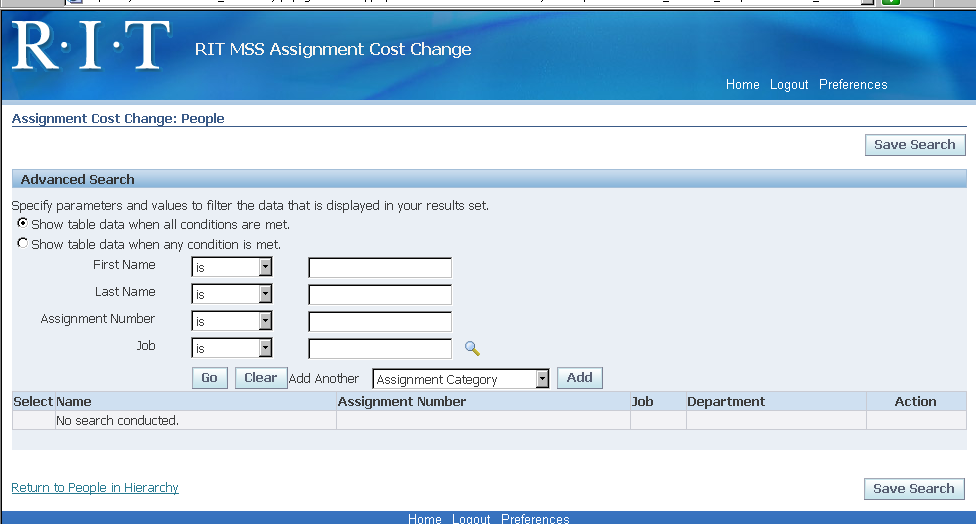Follow Return to People in Hierarchy link
The image size is (976, 524).
point(95,488)
